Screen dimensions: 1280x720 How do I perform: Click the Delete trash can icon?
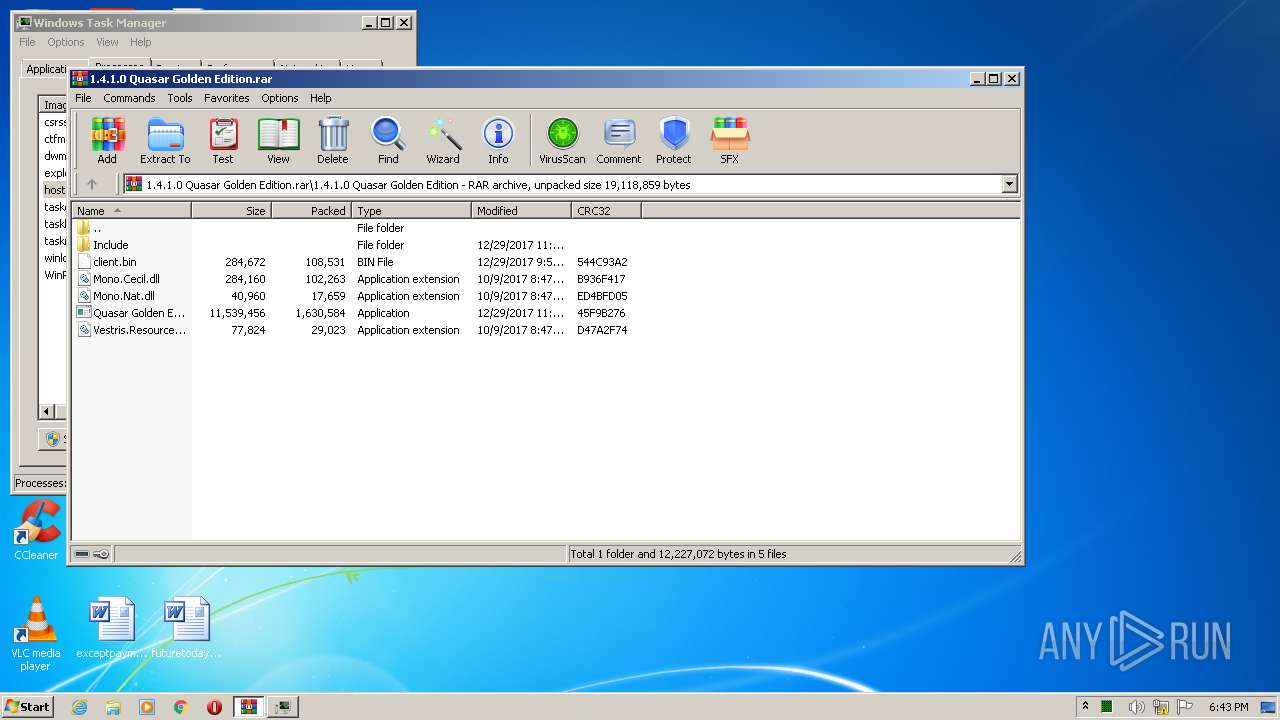tap(333, 140)
